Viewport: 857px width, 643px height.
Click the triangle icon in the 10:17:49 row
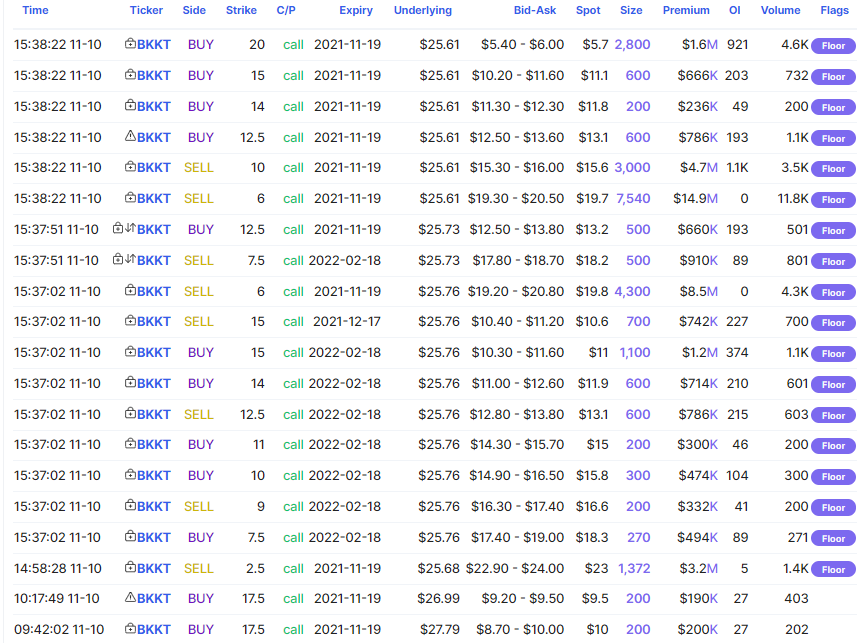pos(130,598)
